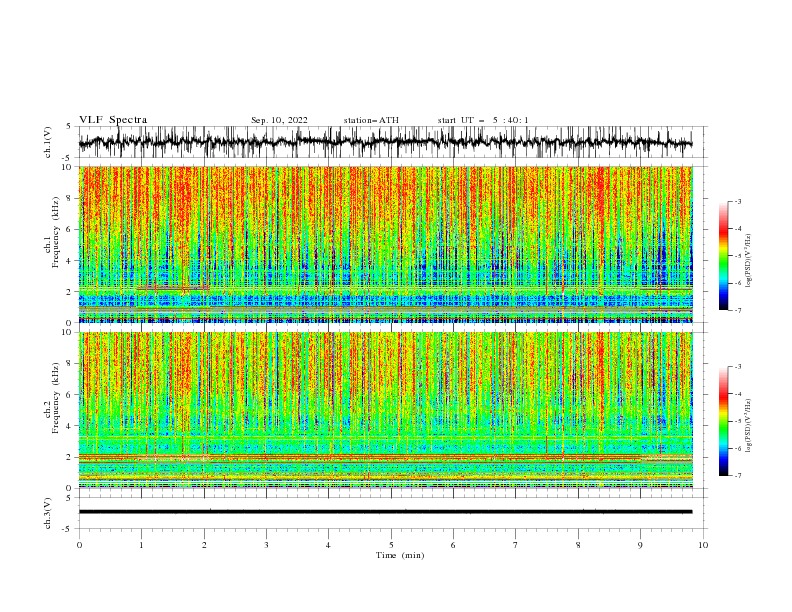Click time axis tick label "7"
792x612 pixels.
coord(516,545)
